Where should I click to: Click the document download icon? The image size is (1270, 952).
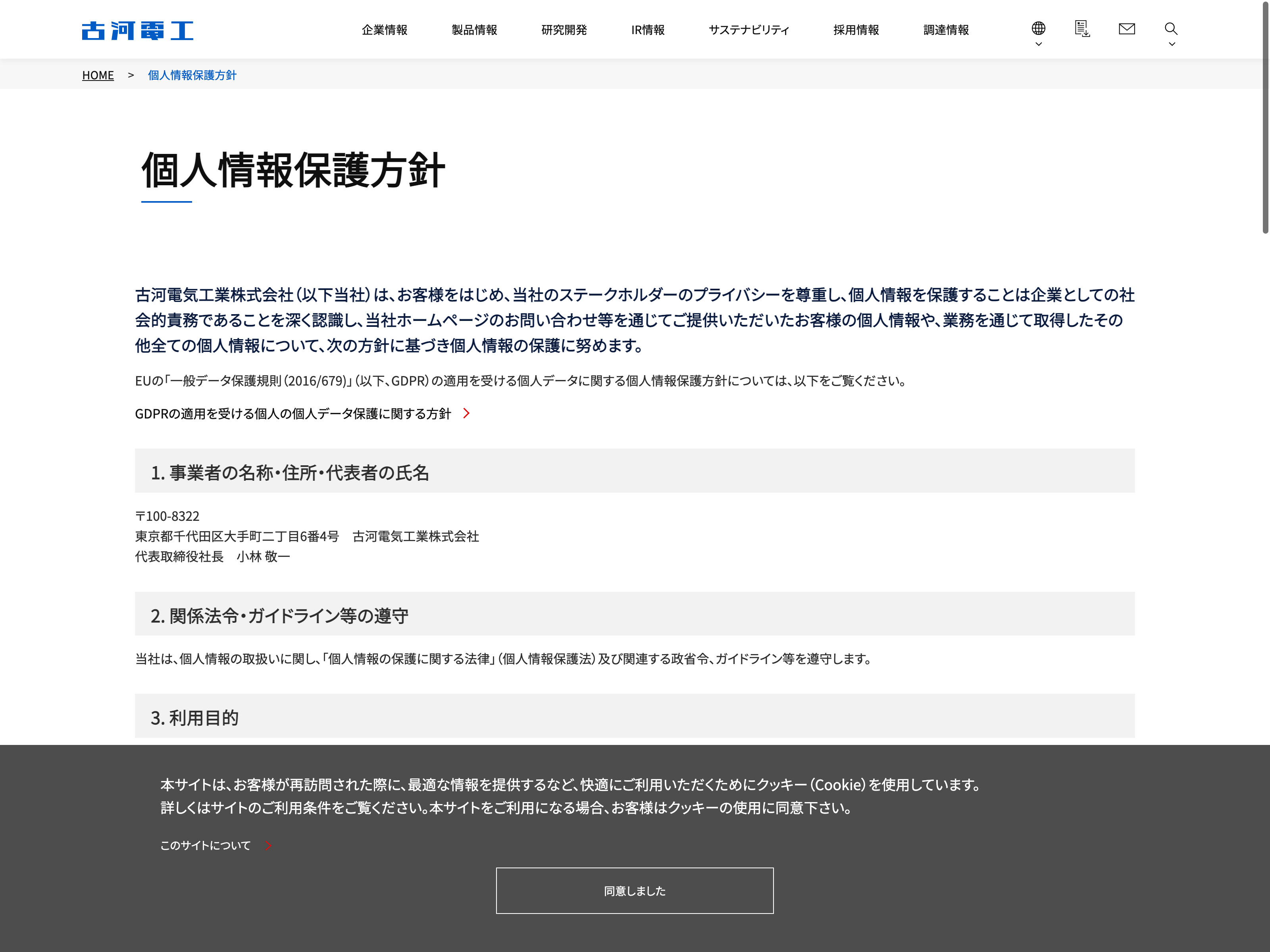1082,29
